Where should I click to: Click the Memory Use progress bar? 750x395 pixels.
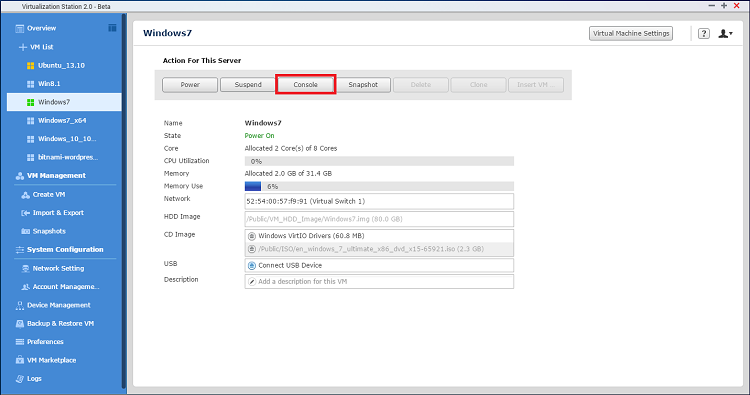(379, 186)
